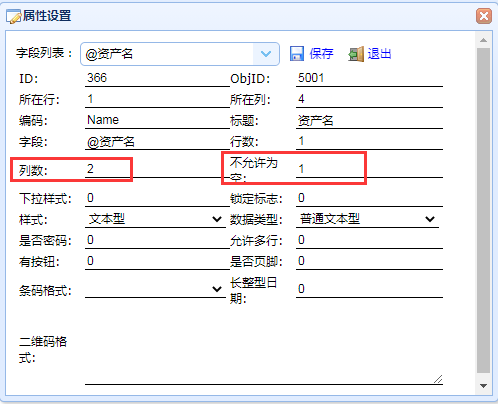This screenshot has height=404, width=498.
Task: Click the 锁定标志 input field
Action: click(369, 198)
